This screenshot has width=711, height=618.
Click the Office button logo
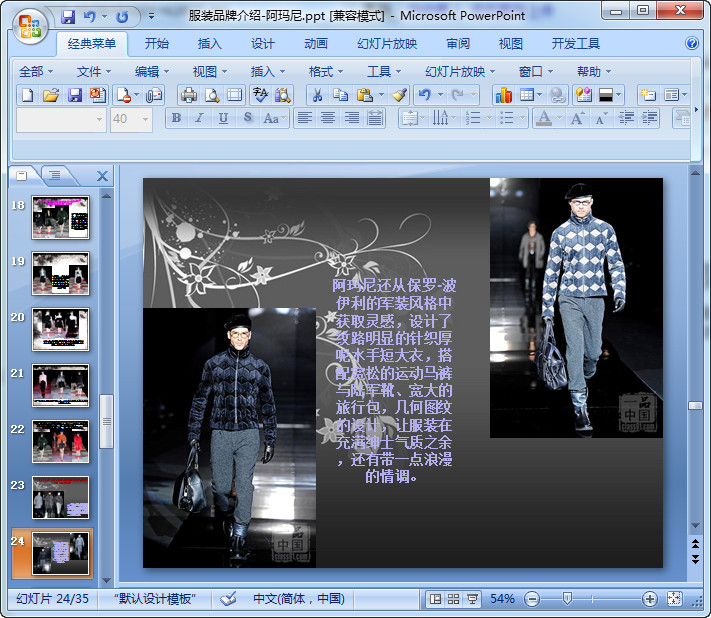coord(29,25)
